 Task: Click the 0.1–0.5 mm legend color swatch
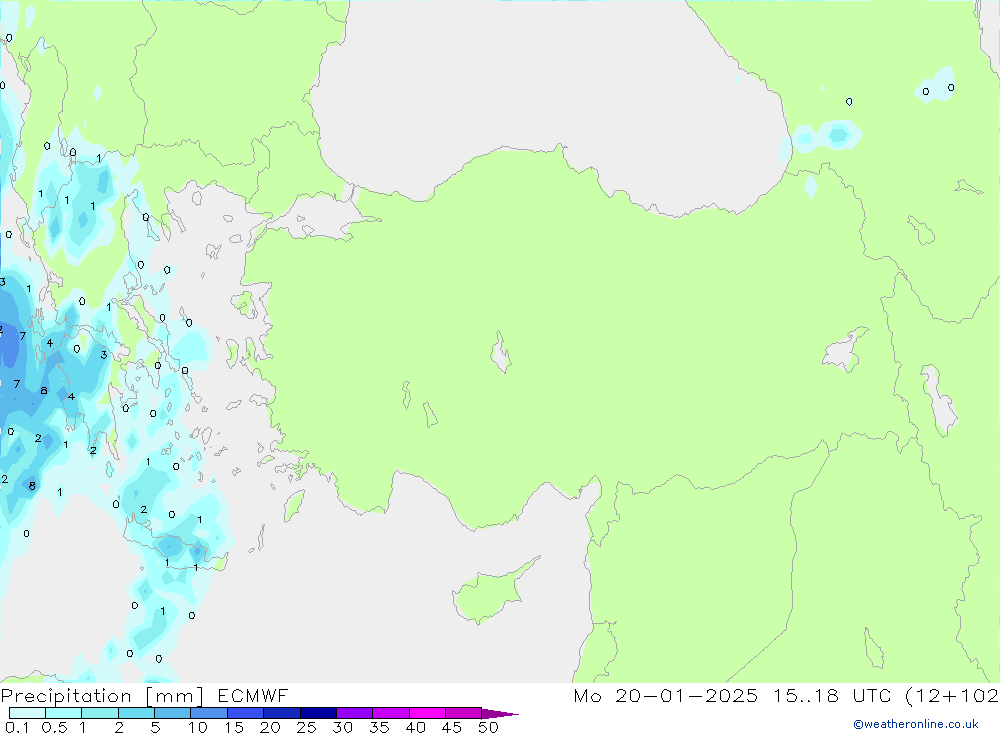tap(27, 713)
